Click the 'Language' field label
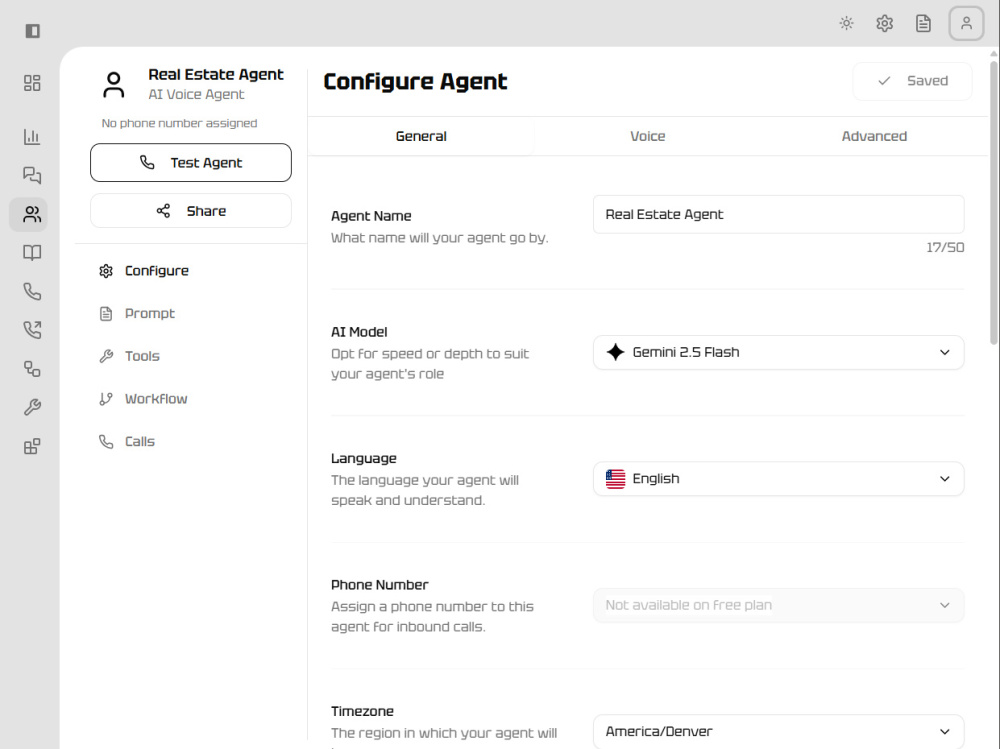Image resolution: width=1000 pixels, height=749 pixels. [364, 458]
